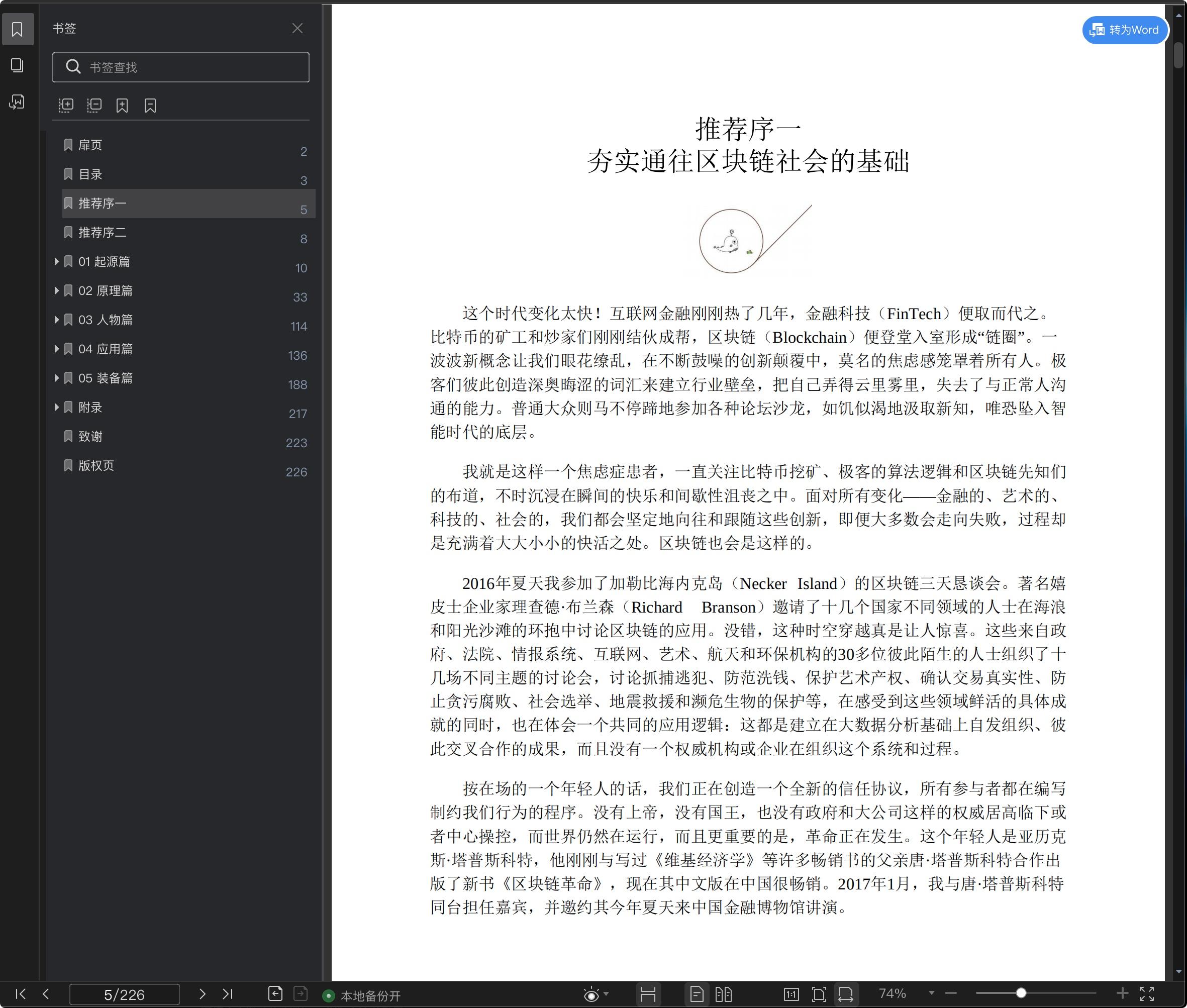Focus the bookmark search field
Image resolution: width=1187 pixels, height=1008 pixels.
[x=180, y=67]
